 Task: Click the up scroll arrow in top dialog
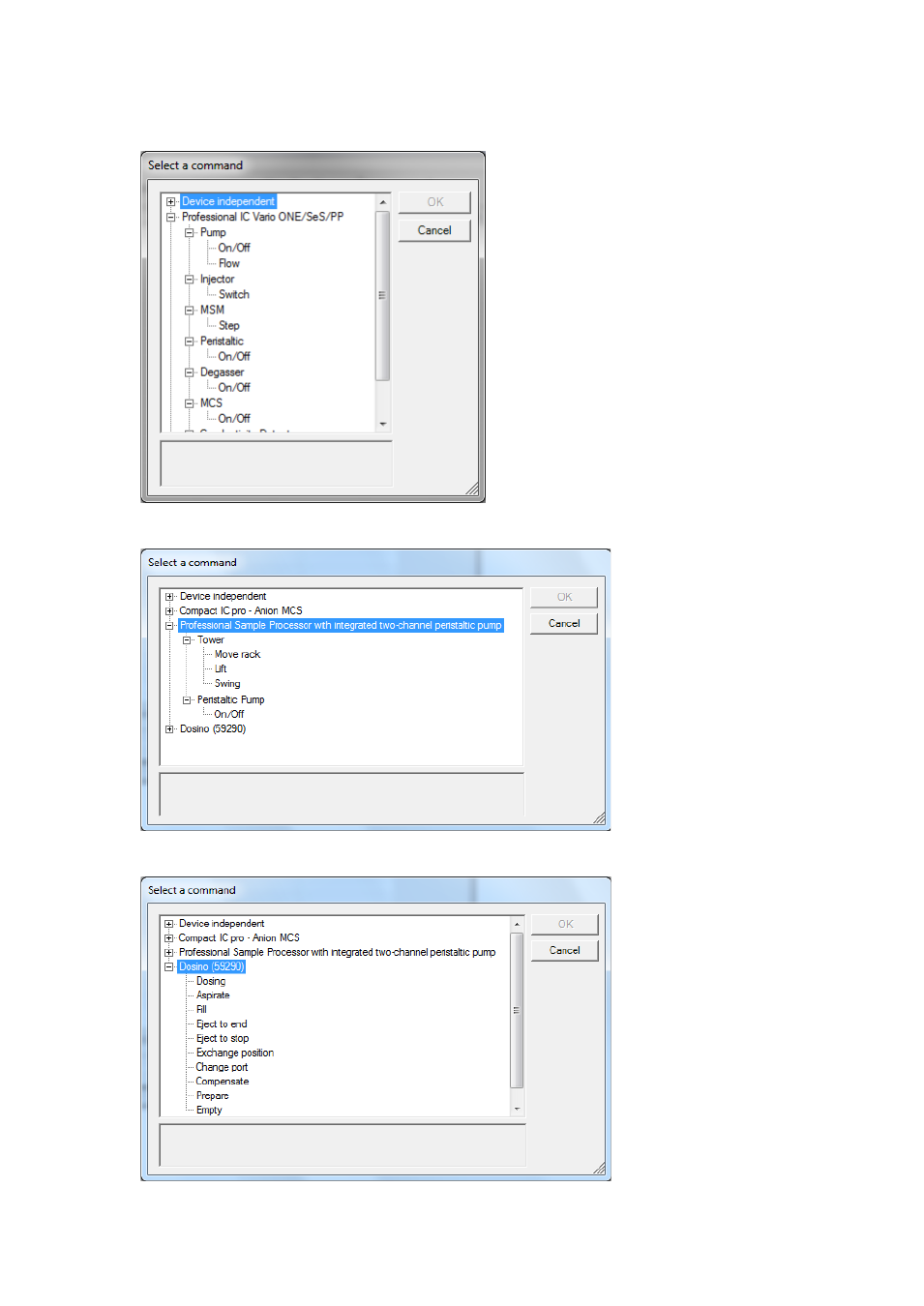click(383, 201)
